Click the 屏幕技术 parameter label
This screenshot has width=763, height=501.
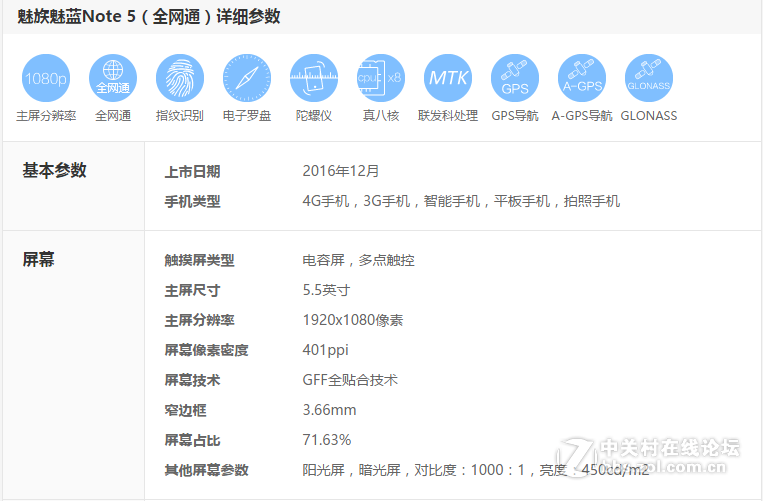coord(193,380)
